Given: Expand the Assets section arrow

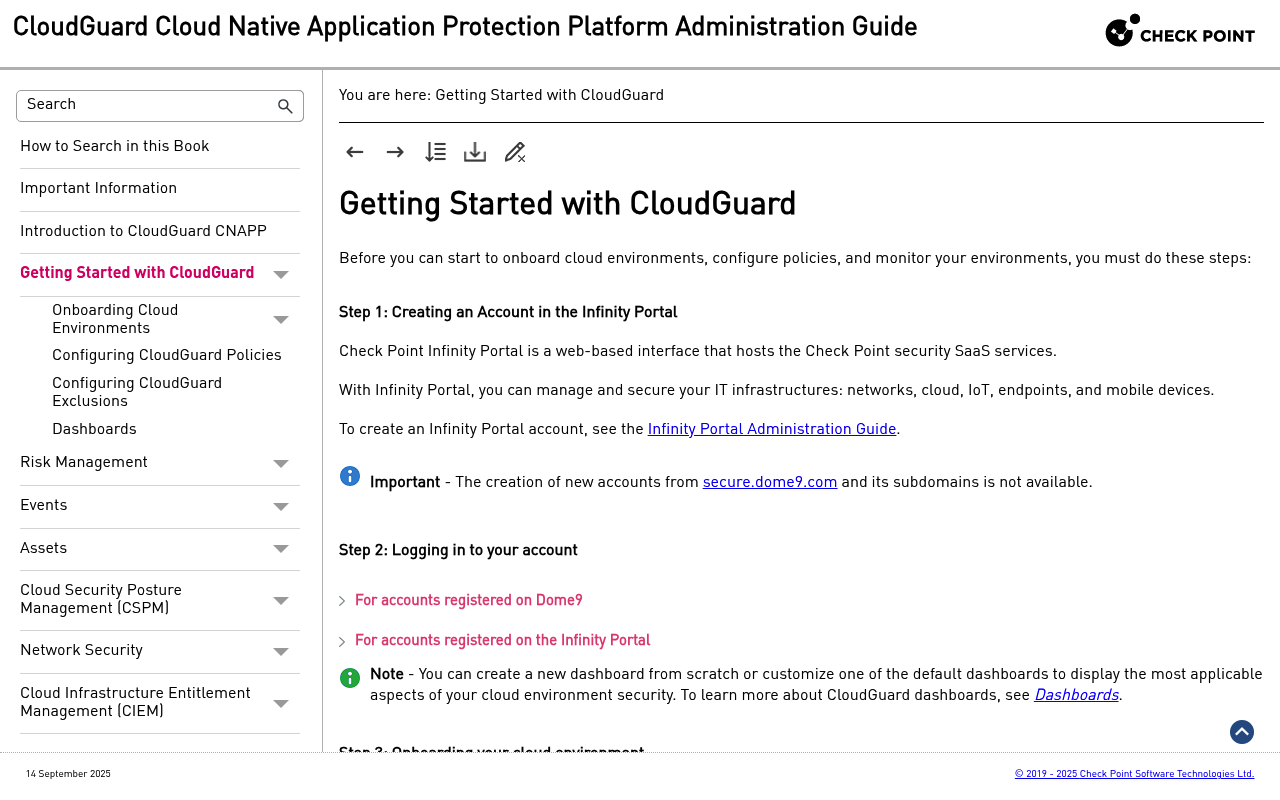Looking at the screenshot, I should (281, 549).
